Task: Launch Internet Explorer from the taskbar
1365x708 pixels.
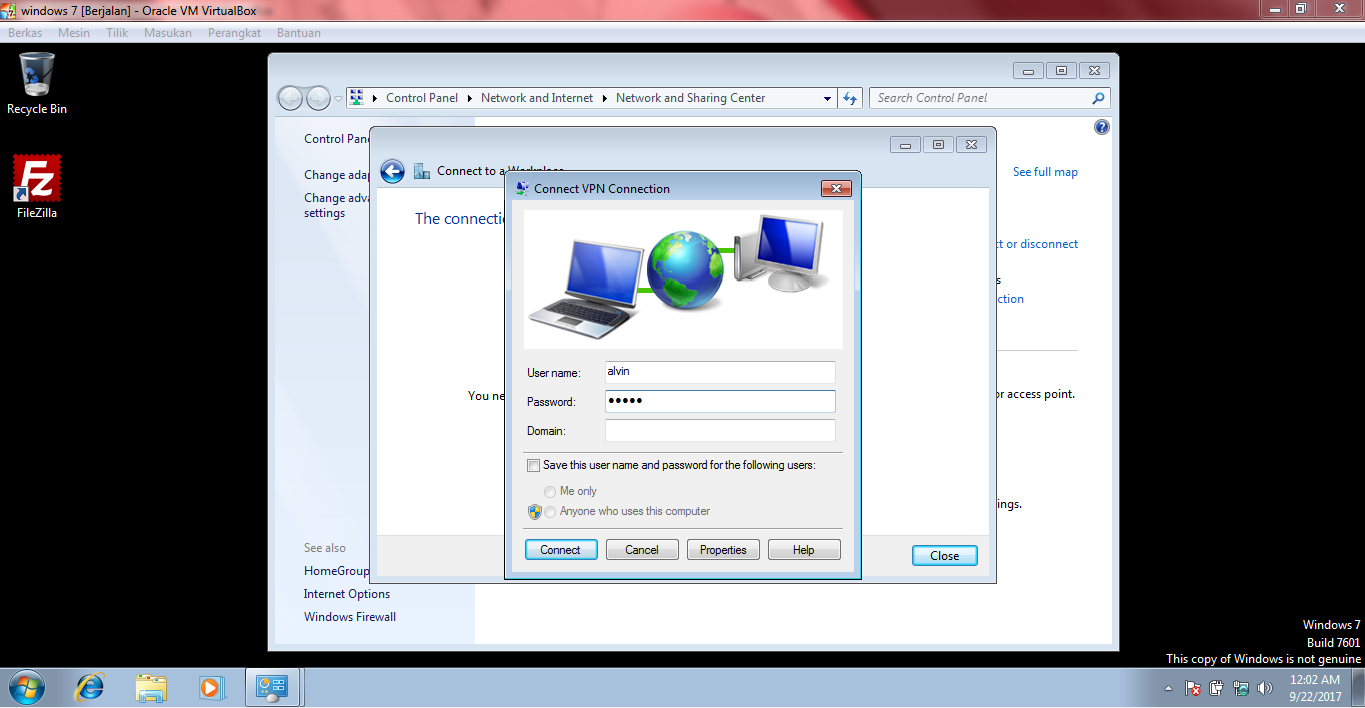Action: coord(90,688)
